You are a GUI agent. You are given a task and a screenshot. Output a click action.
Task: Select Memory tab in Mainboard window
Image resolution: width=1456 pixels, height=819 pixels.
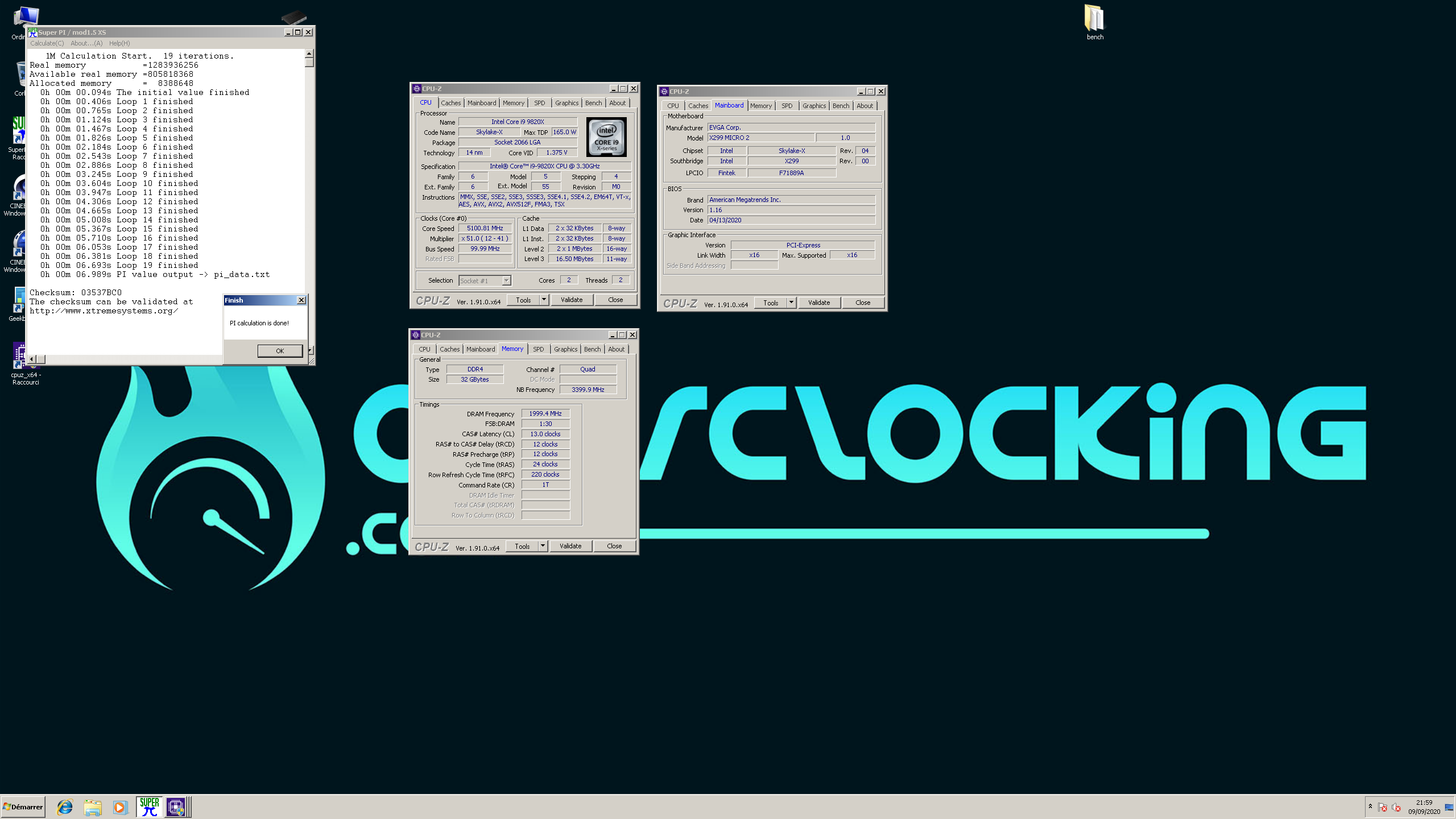(760, 106)
